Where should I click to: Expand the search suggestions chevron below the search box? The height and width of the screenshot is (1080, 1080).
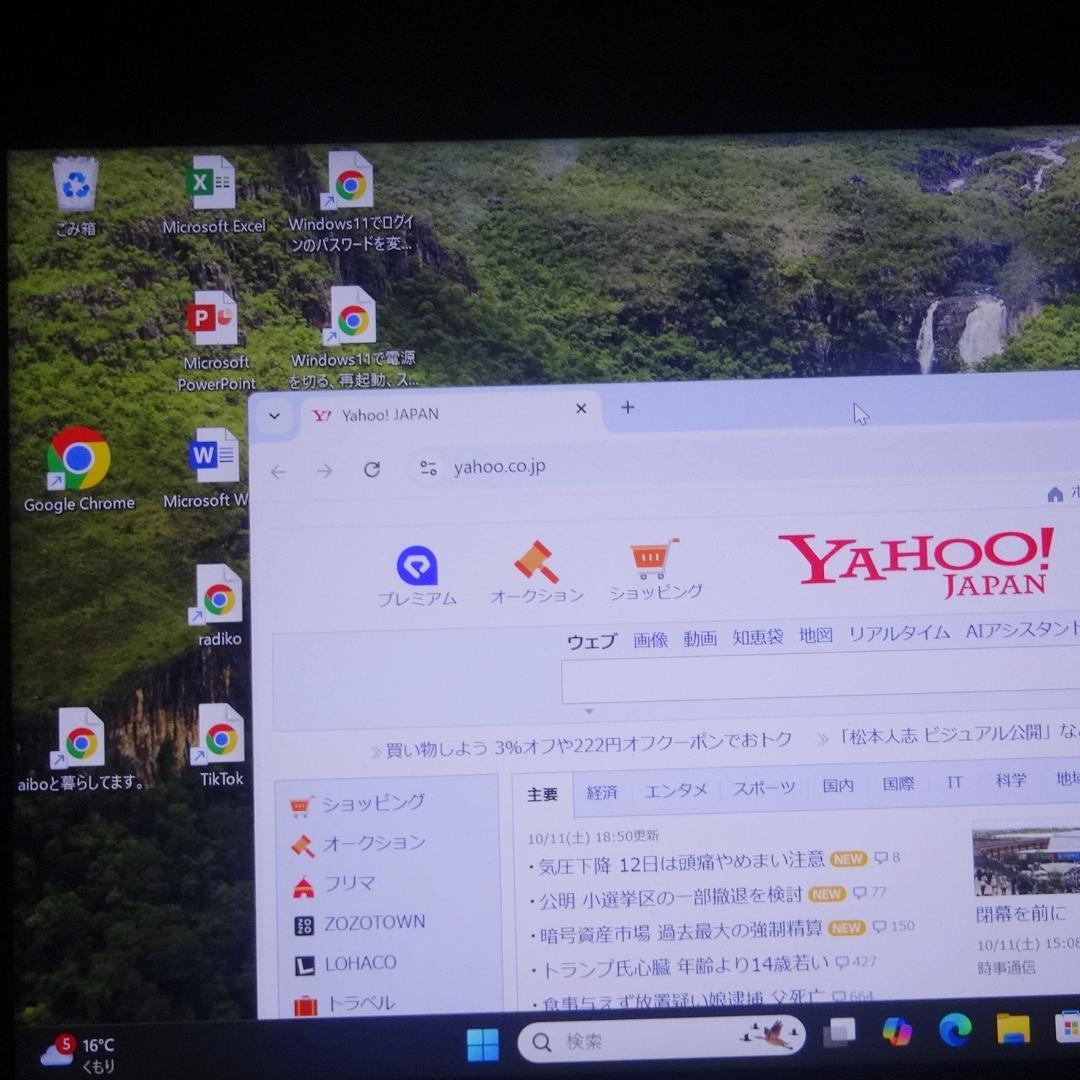(x=589, y=712)
